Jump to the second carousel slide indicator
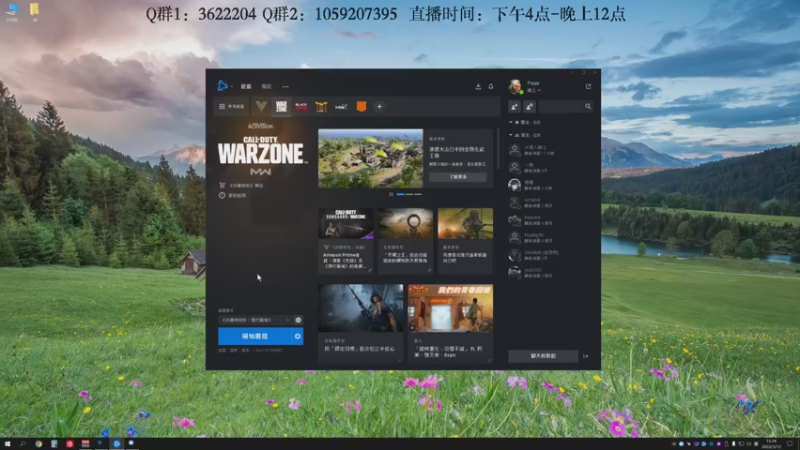This screenshot has height=450, width=800. click(409, 194)
